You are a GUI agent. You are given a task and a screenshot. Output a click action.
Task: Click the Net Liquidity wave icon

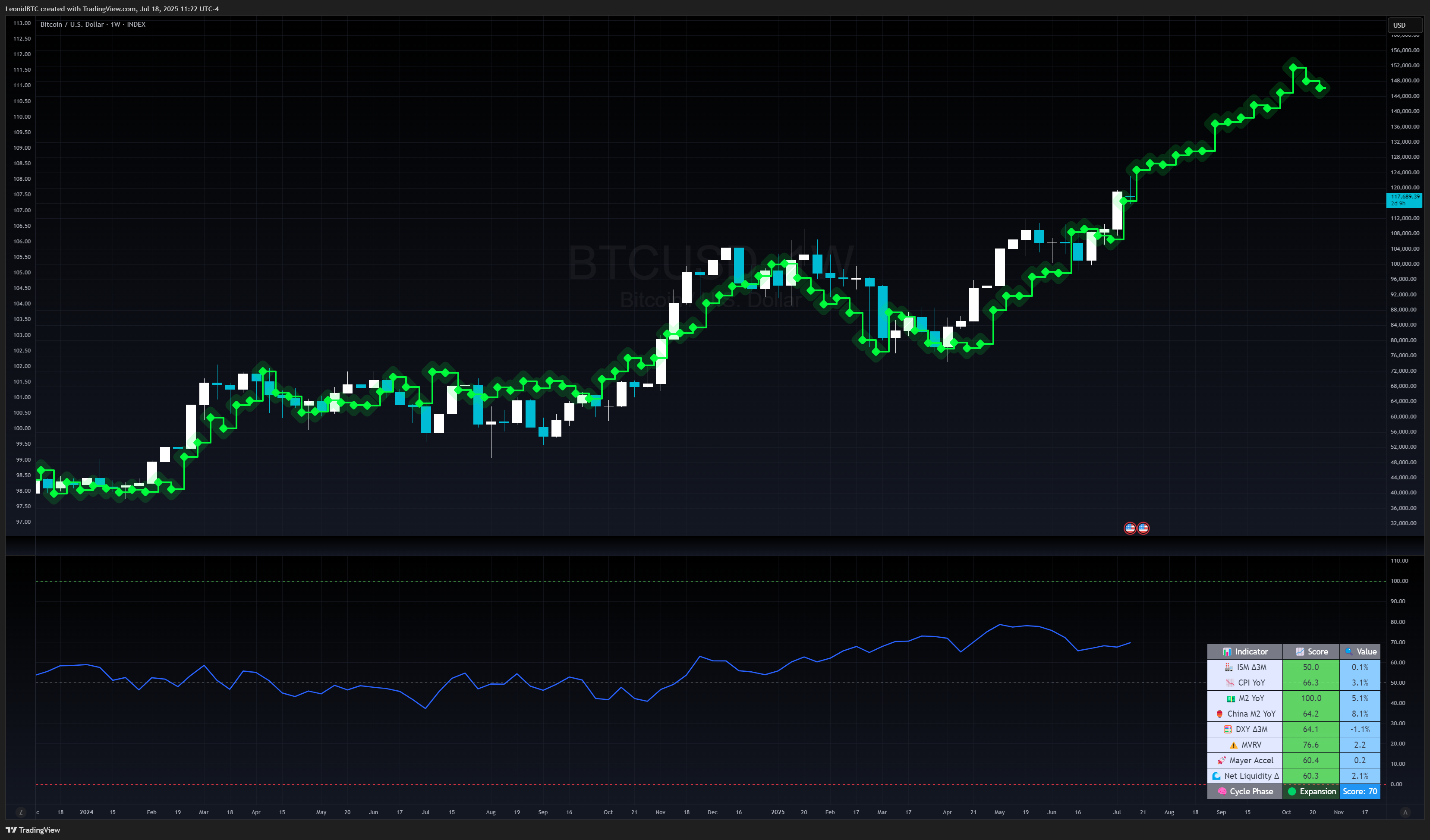coord(1216,776)
